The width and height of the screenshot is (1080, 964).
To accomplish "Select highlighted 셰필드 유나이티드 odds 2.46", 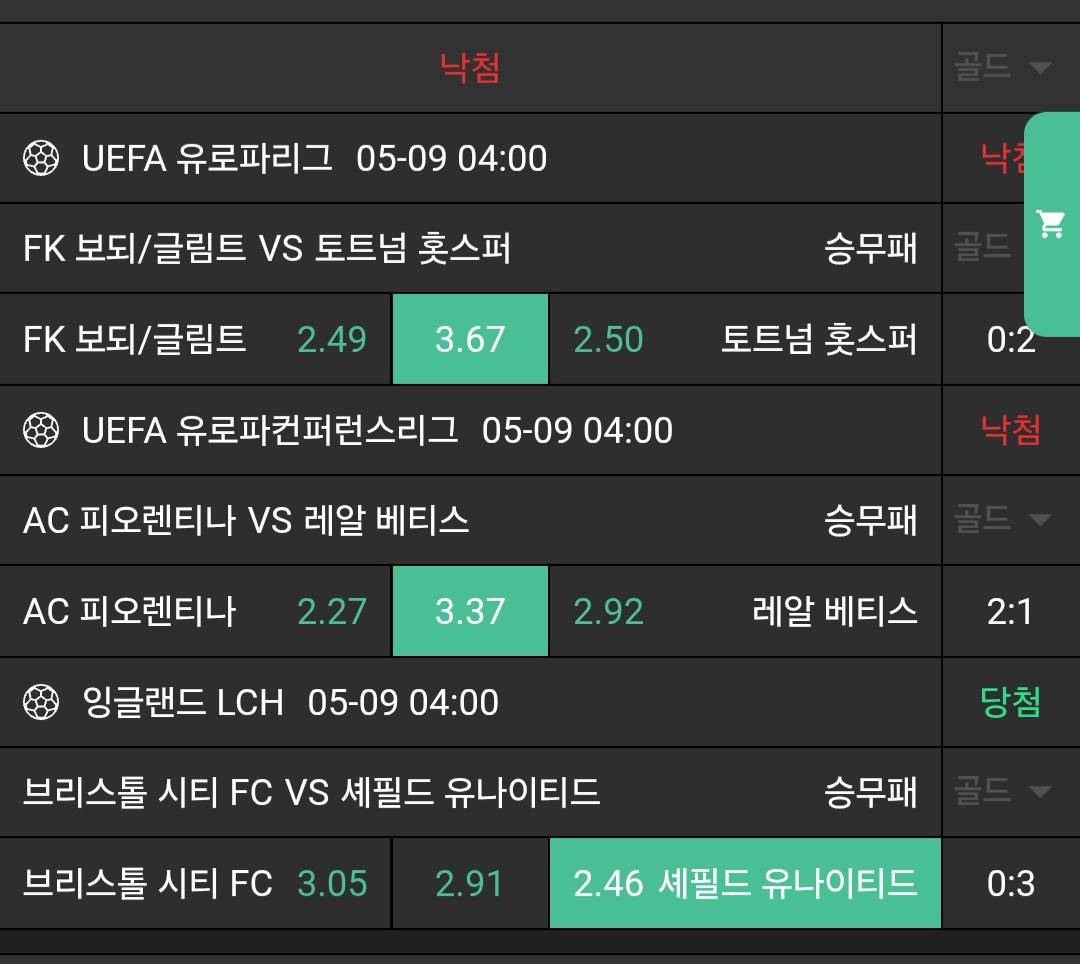I will tap(745, 883).
